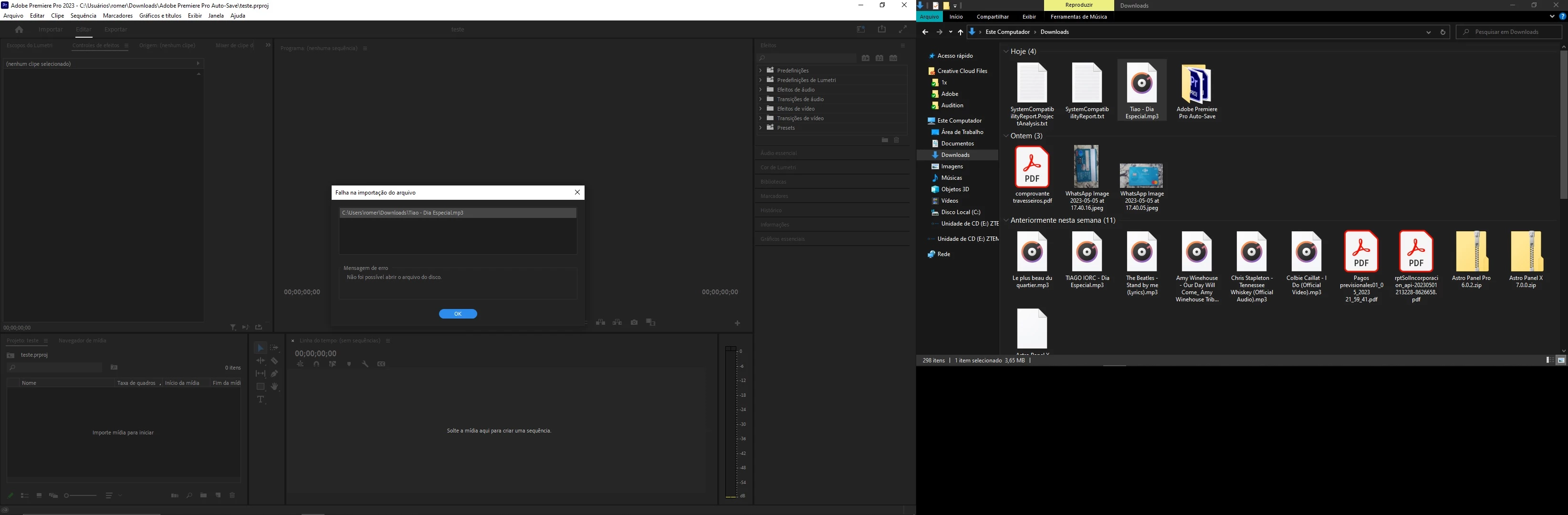Select the Type tool
This screenshot has height=515, width=1568.
pos(261,400)
